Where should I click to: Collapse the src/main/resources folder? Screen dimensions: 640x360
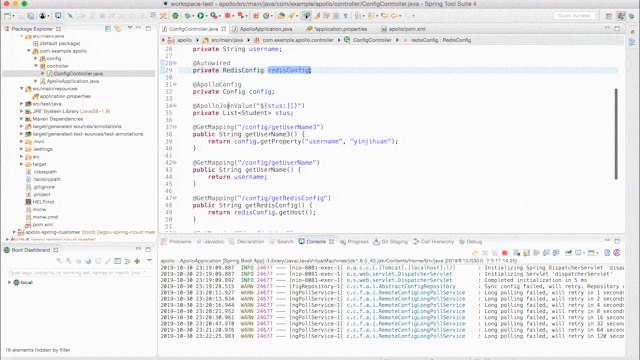coord(22,89)
